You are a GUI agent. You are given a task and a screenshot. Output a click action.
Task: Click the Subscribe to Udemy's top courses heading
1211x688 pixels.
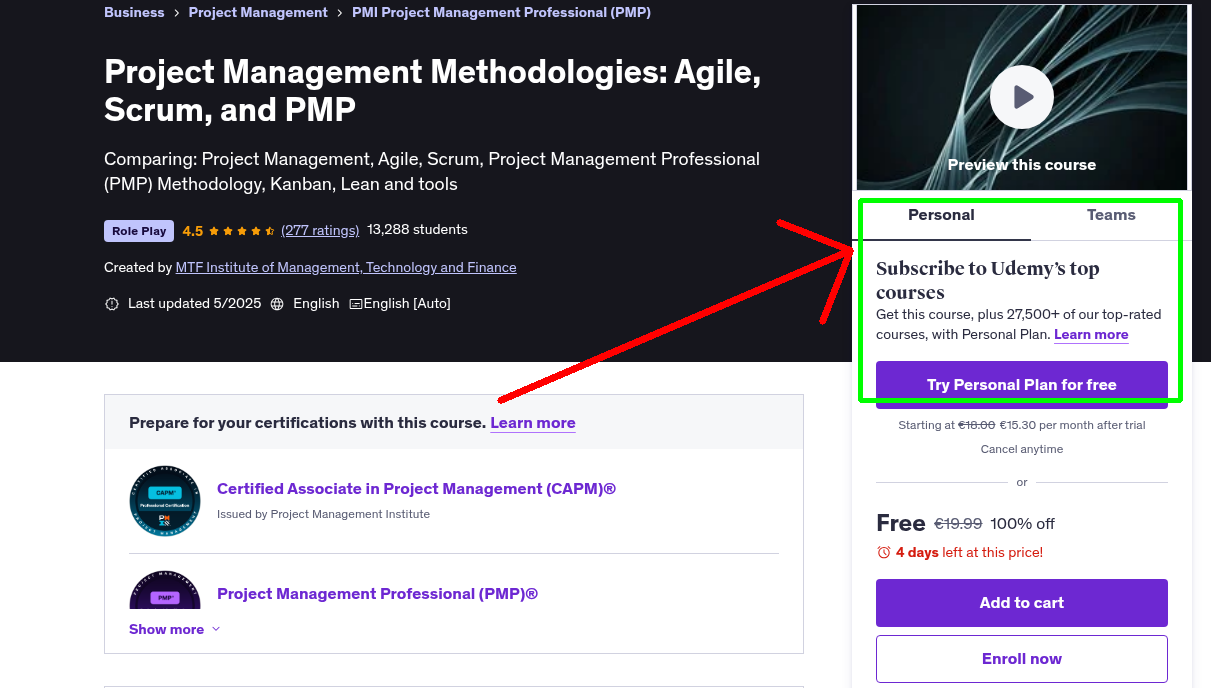[988, 280]
